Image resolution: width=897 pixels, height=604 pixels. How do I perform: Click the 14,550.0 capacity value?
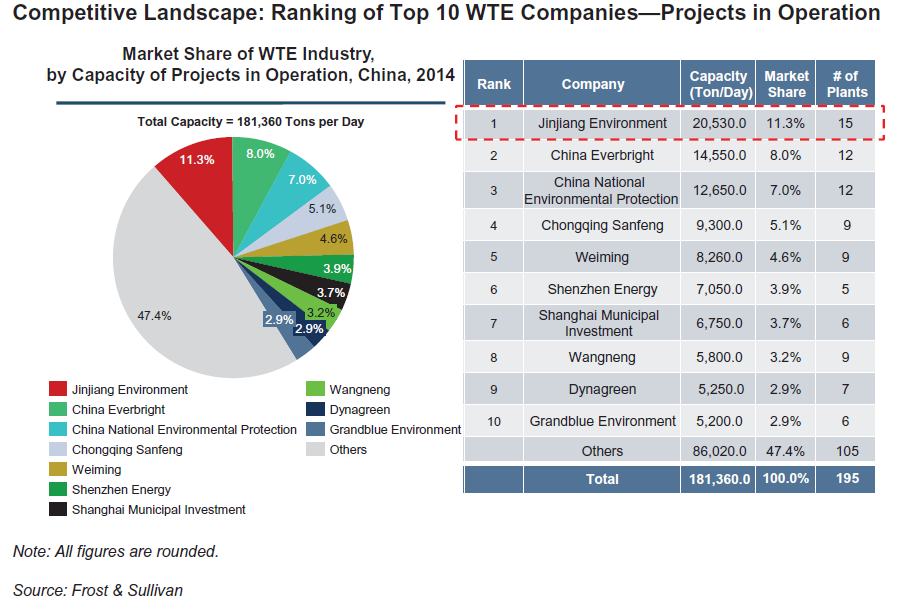click(719, 155)
